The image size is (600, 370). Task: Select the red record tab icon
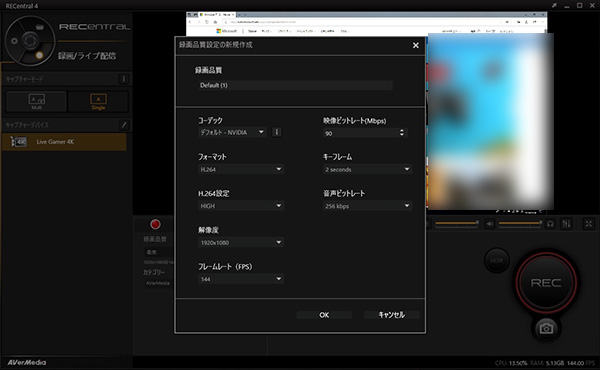pyautogui.click(x=155, y=225)
